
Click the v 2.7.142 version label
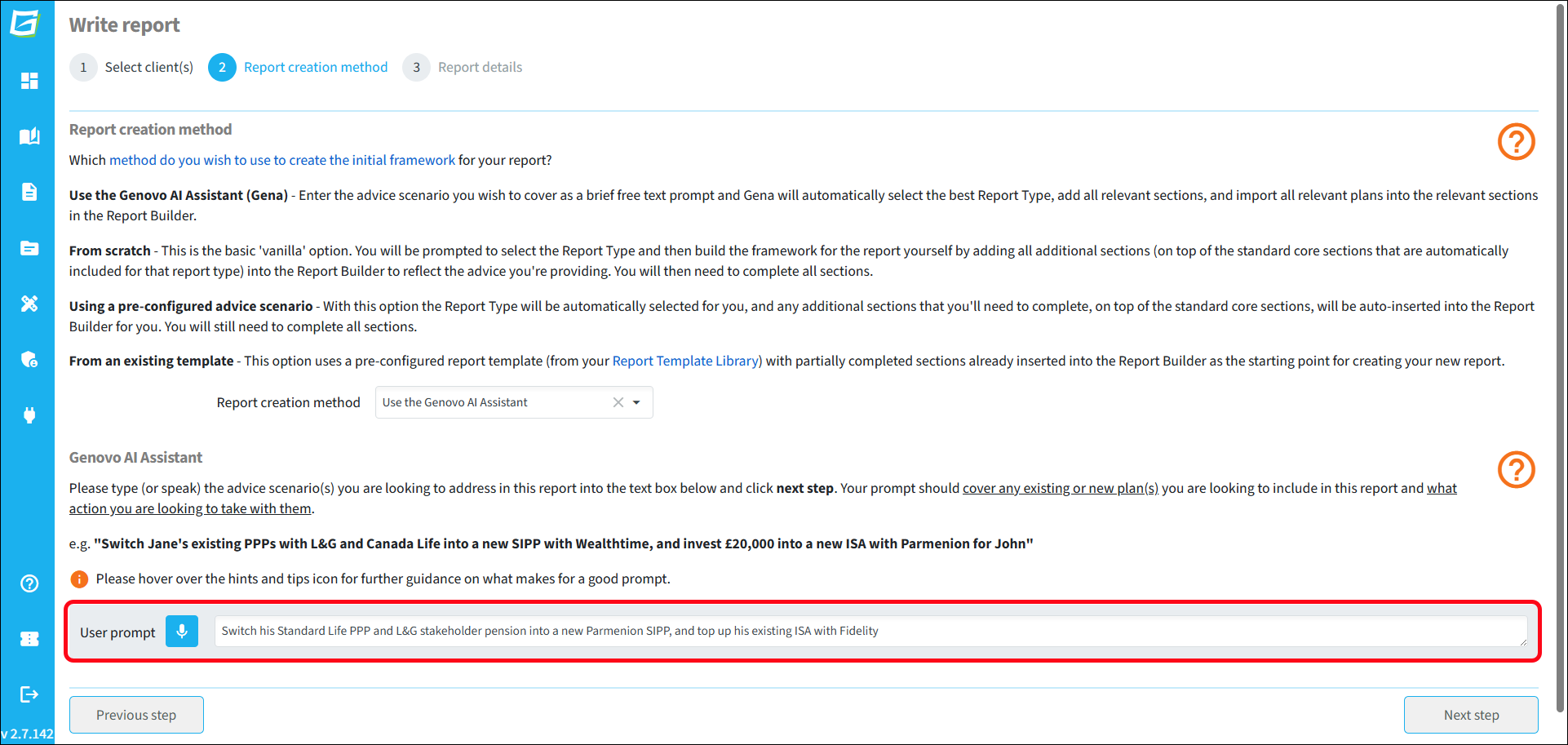28,734
